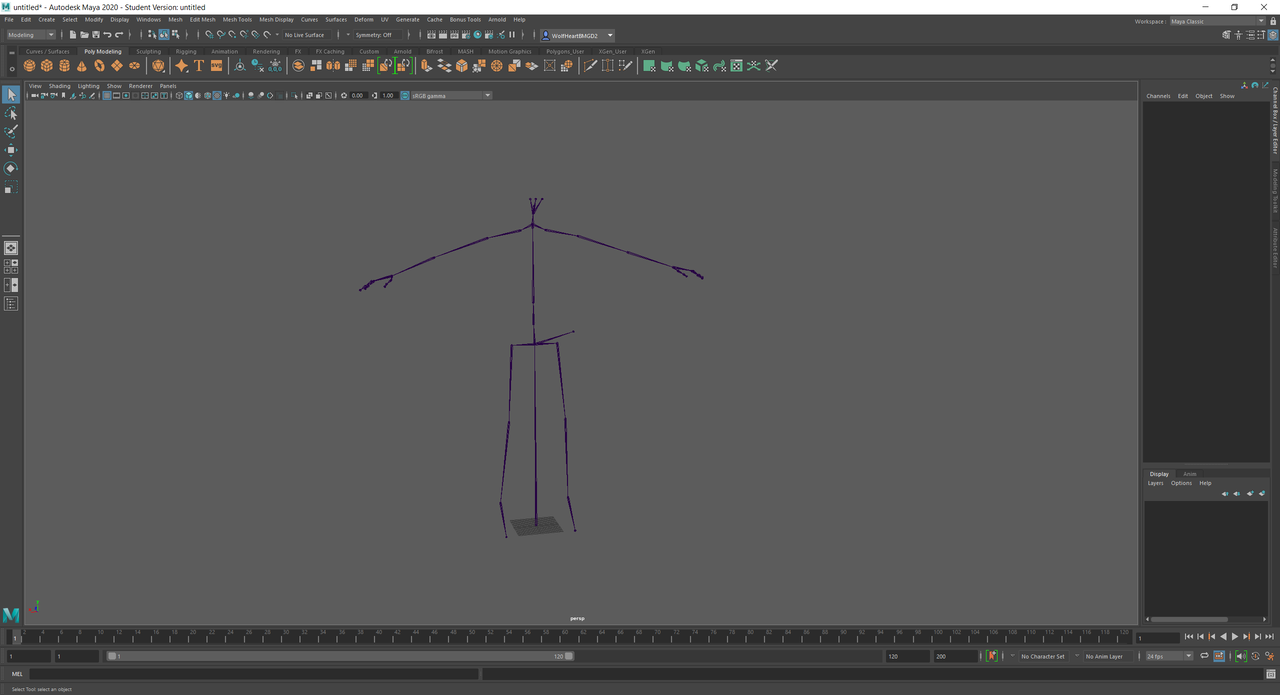Activate the Rotate tool
1280x695 pixels.
tap(10, 169)
